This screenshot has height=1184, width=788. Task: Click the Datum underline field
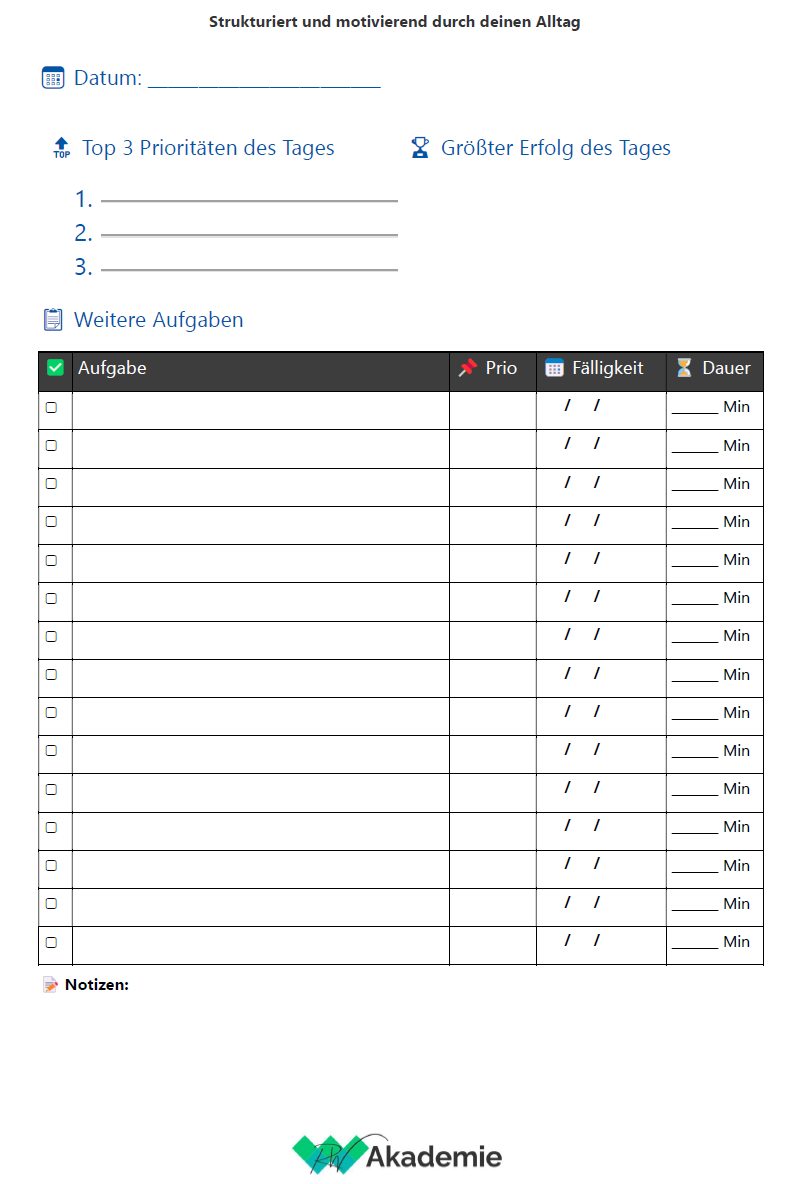264,80
